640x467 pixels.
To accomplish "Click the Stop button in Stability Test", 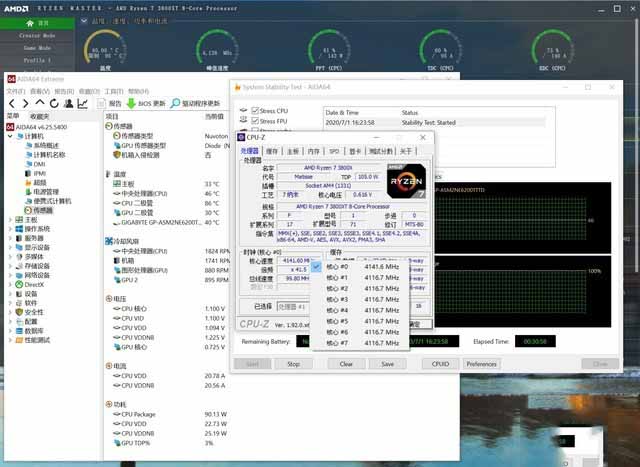I will pos(293,364).
